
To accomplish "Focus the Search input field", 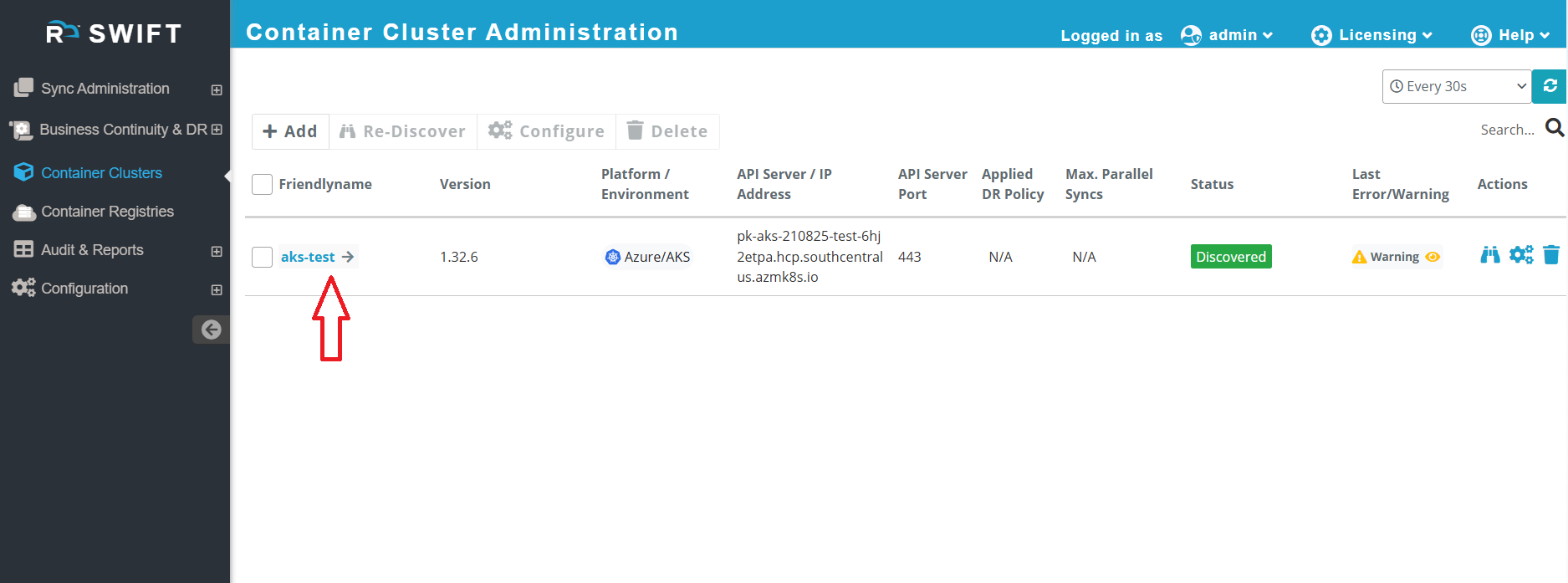I will 1507,130.
